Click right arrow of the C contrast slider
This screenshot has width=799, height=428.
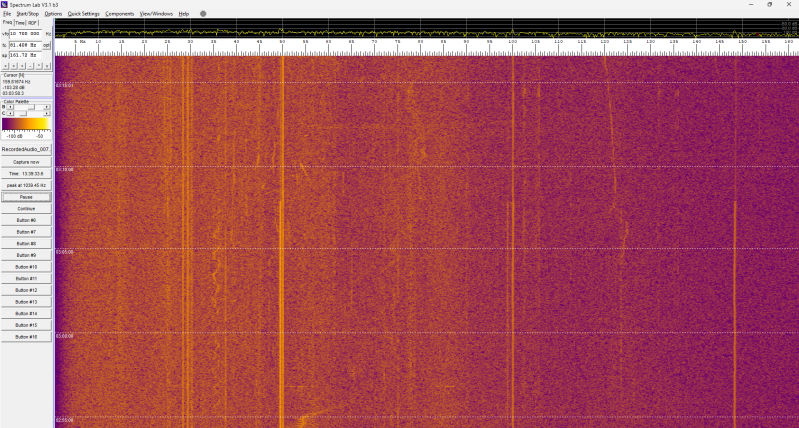(46, 114)
